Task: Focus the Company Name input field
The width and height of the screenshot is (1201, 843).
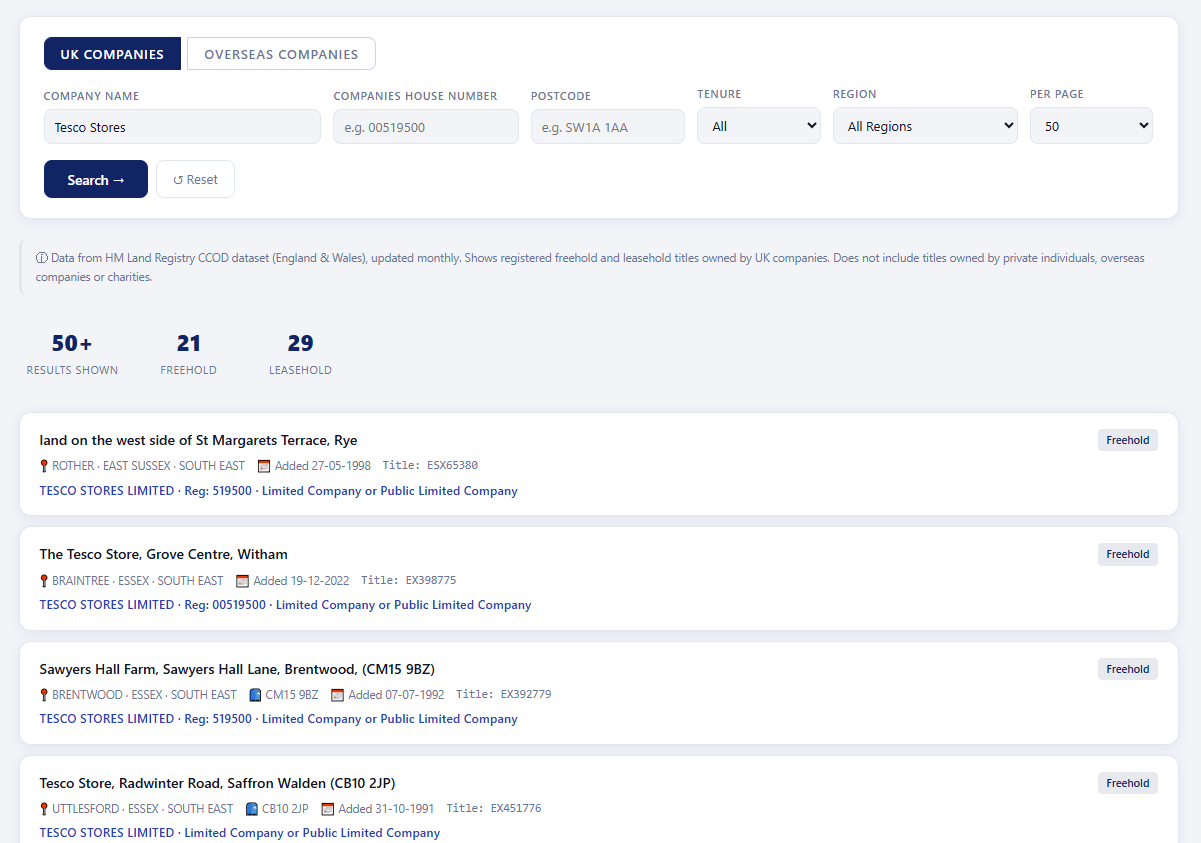Action: pos(182,127)
